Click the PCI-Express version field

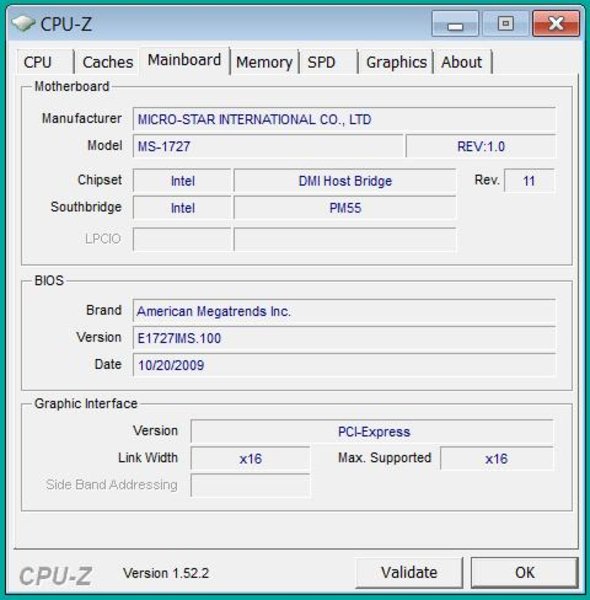(372, 432)
